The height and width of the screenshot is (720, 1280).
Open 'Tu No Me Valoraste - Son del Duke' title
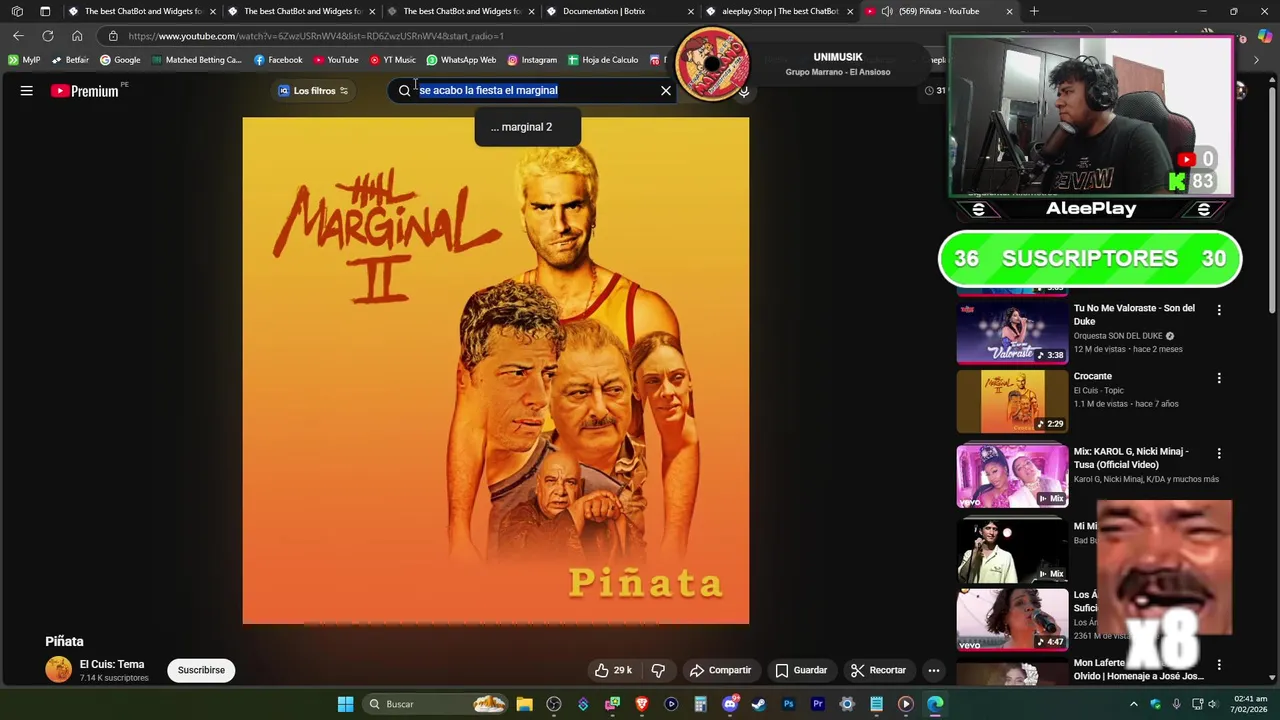point(1134,315)
